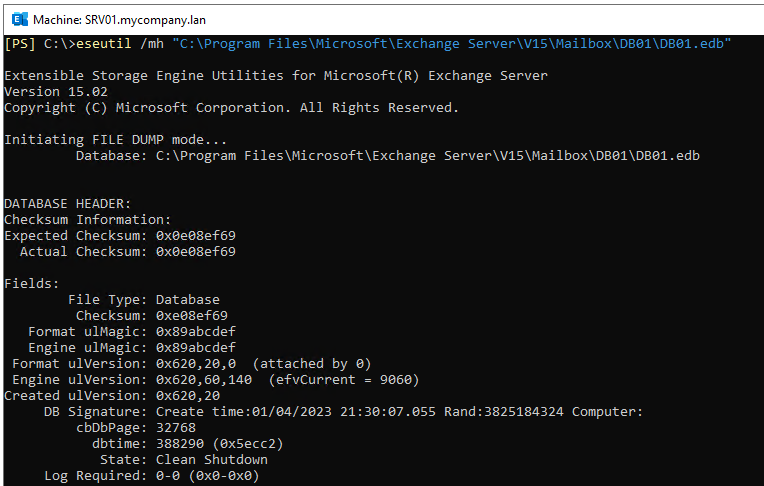
Task: Click the 'DATABASE HEADER:' heading
Action: pos(68,204)
